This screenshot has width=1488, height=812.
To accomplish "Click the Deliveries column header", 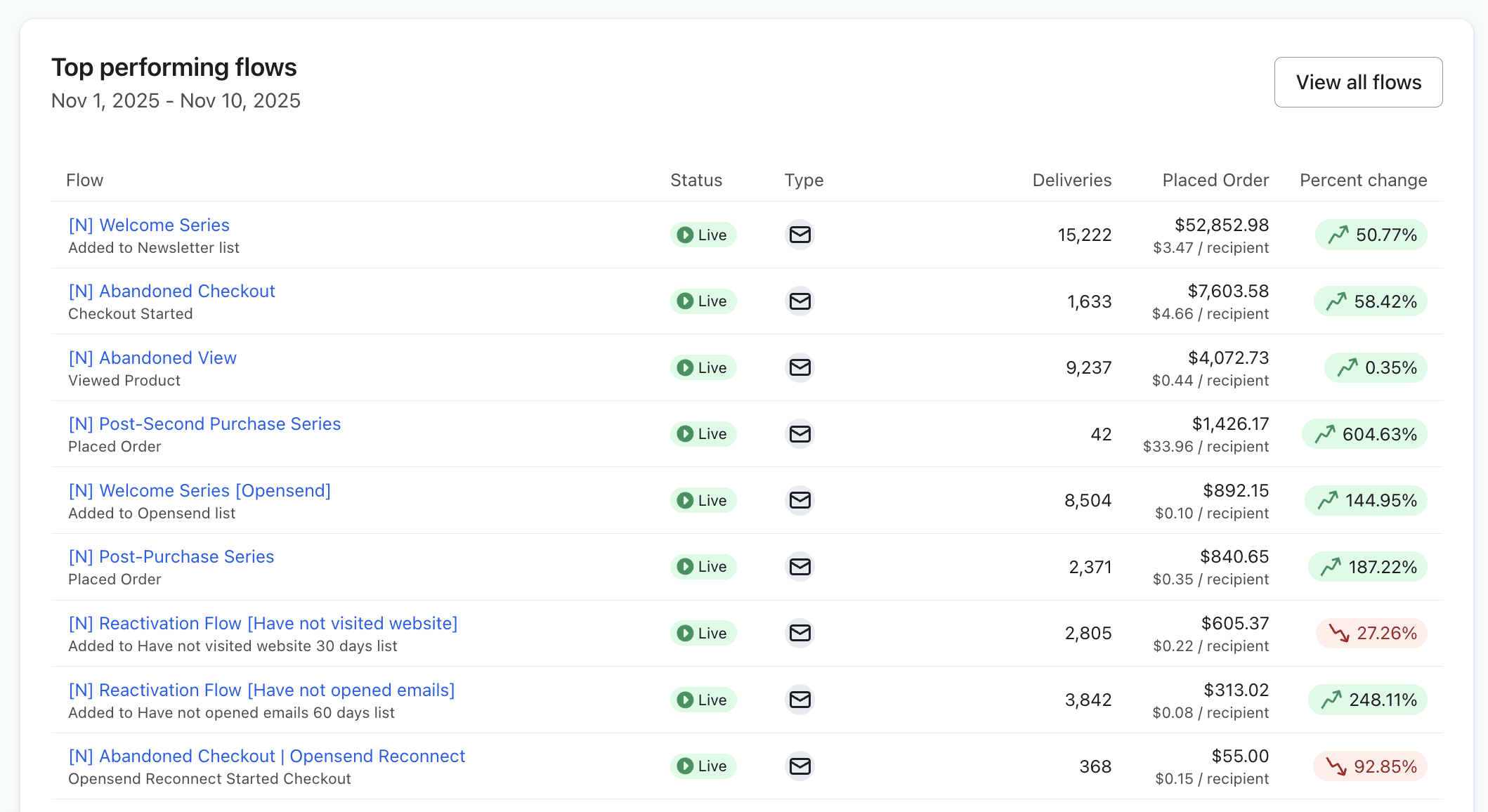I will pos(1071,181).
